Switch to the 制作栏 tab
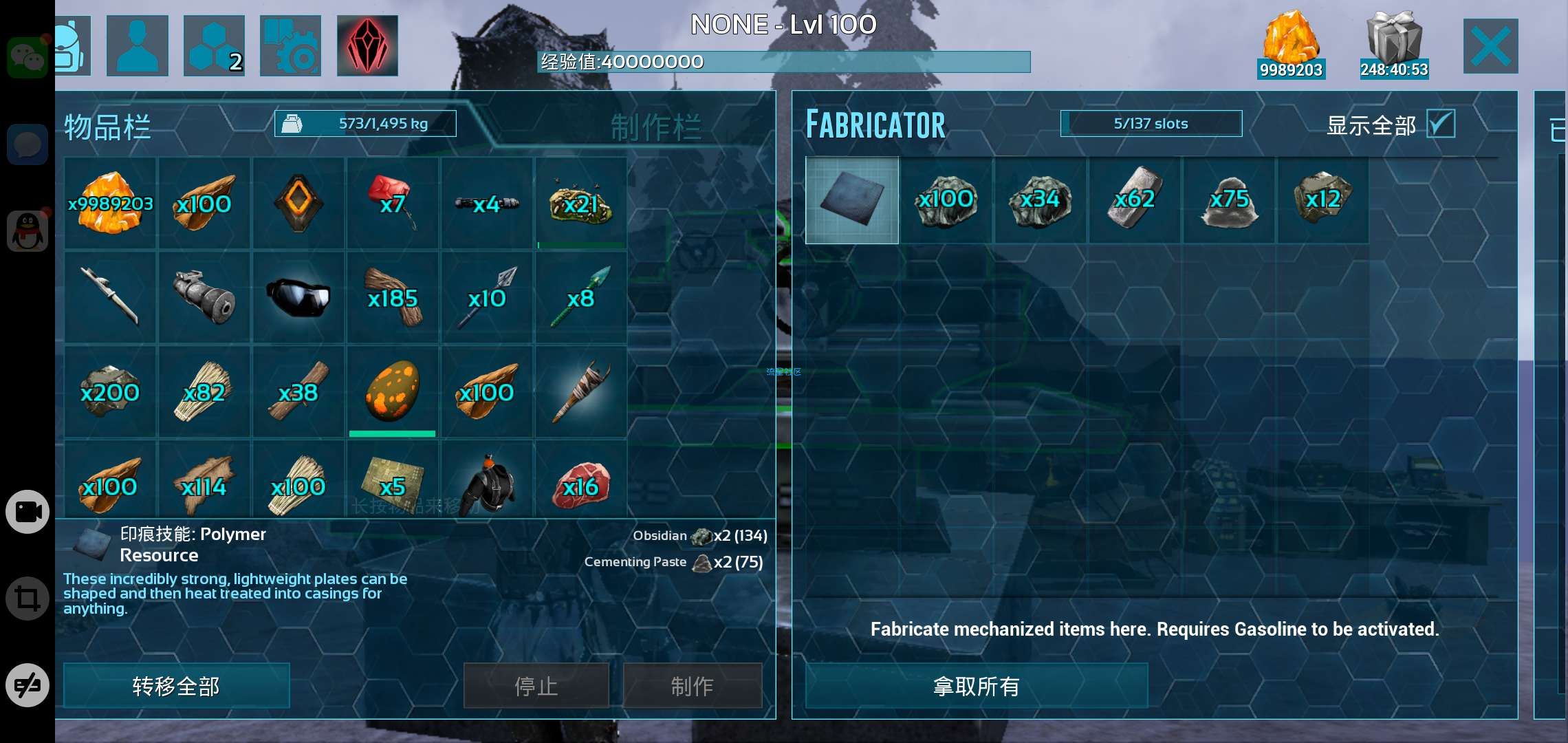 655,128
